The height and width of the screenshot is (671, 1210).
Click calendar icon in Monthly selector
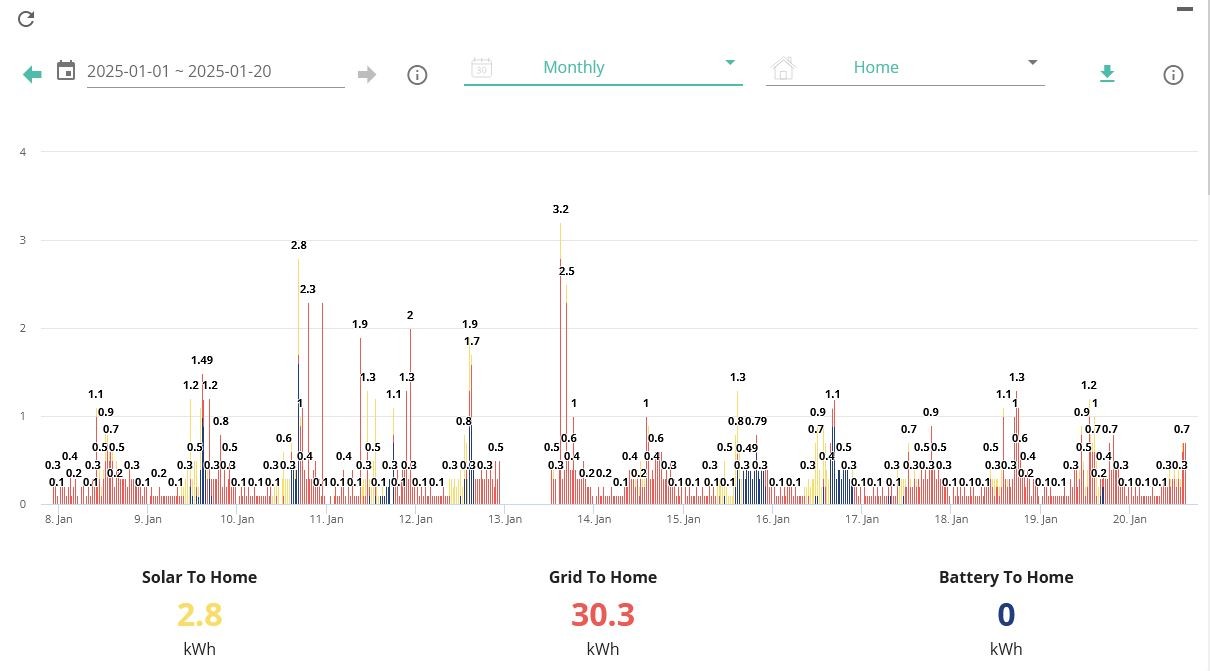(x=481, y=68)
